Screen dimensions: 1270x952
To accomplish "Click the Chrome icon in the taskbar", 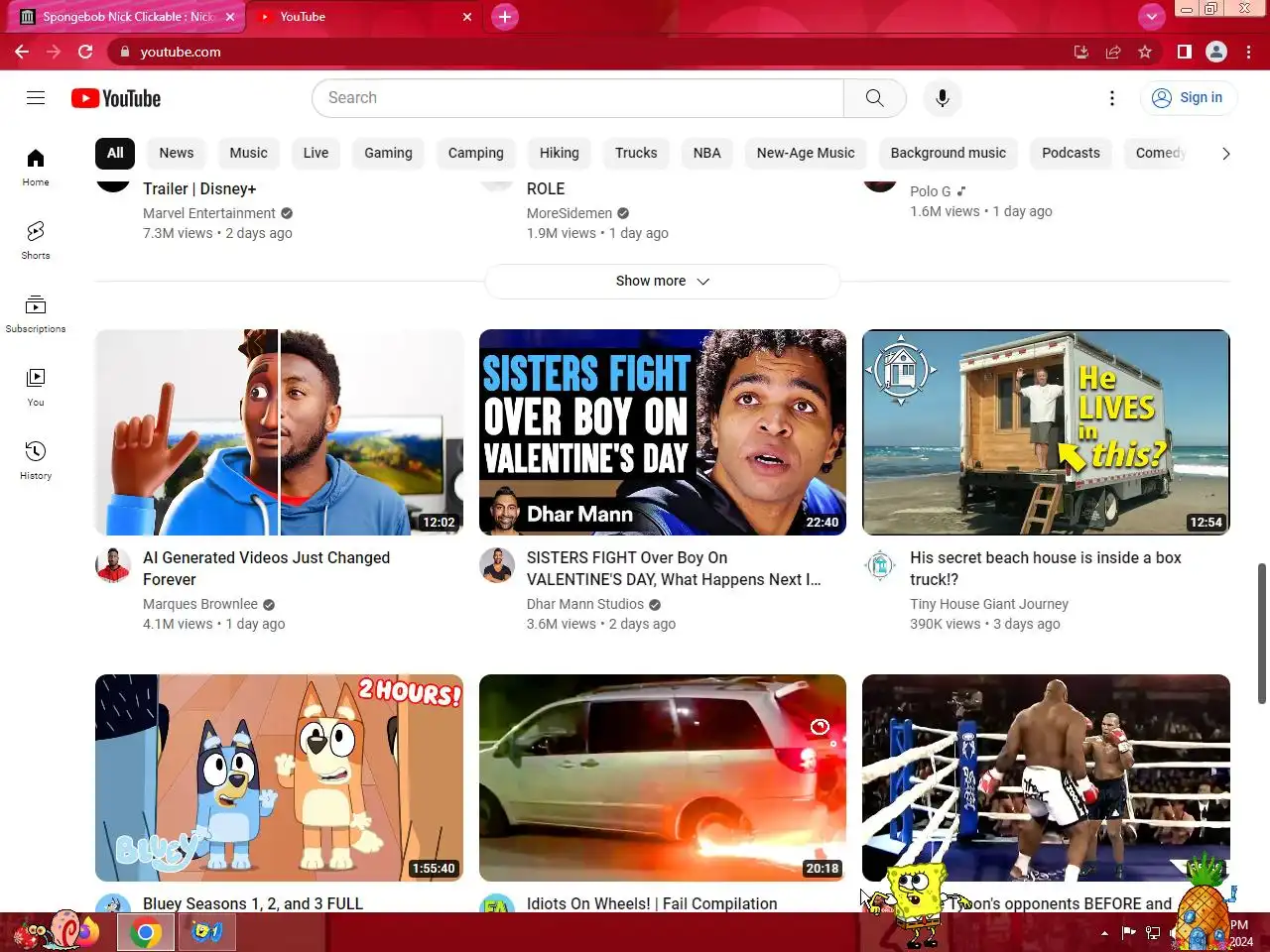I will pyautogui.click(x=146, y=932).
